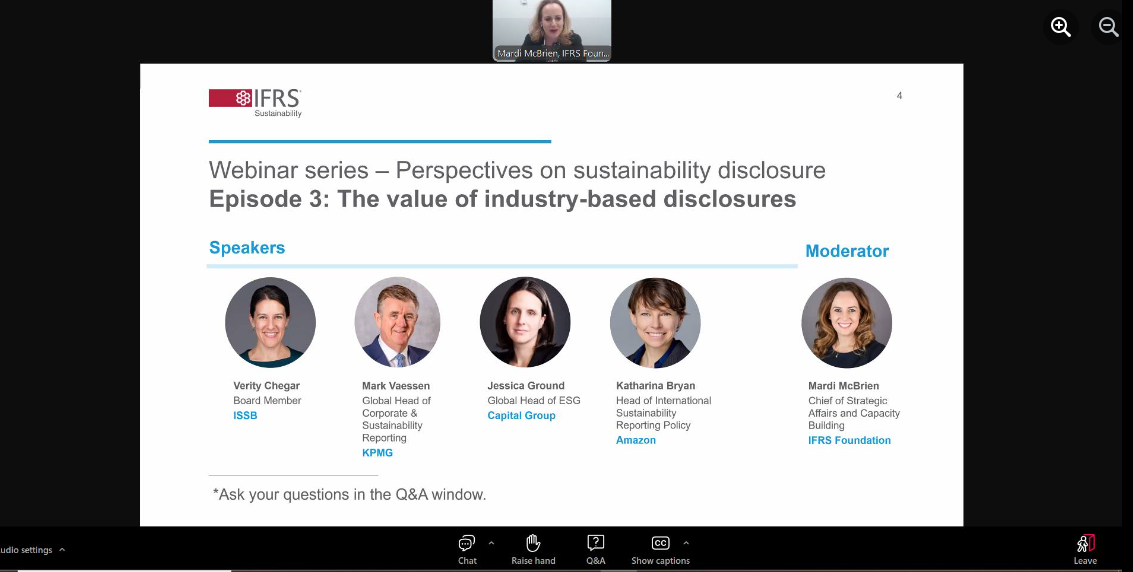Click the Moderator heading
This screenshot has width=1133, height=572.
847,251
